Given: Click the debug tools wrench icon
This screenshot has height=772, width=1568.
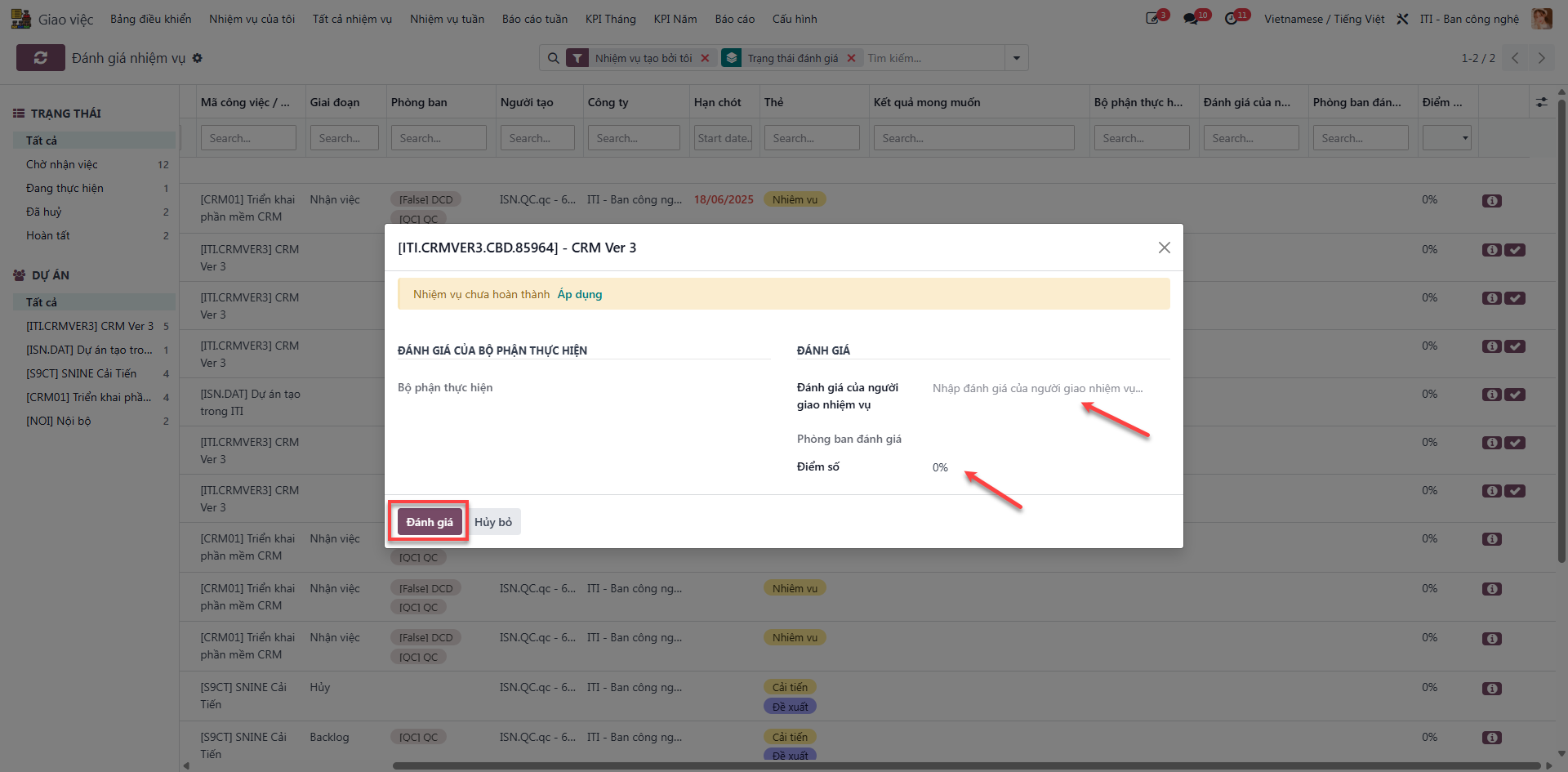Looking at the screenshot, I should click(1402, 19).
